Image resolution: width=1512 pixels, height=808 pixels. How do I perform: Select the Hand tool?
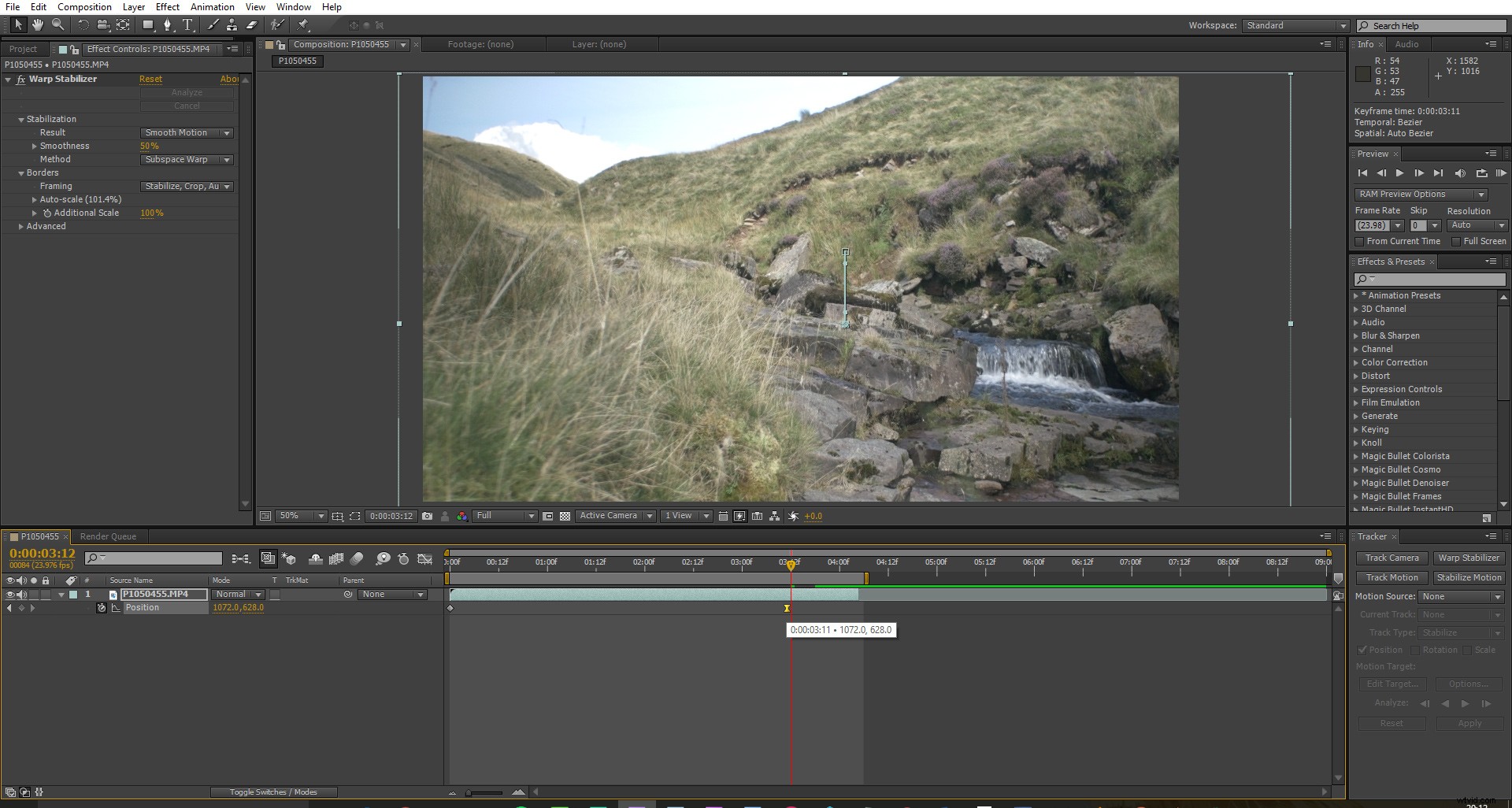coord(37,24)
